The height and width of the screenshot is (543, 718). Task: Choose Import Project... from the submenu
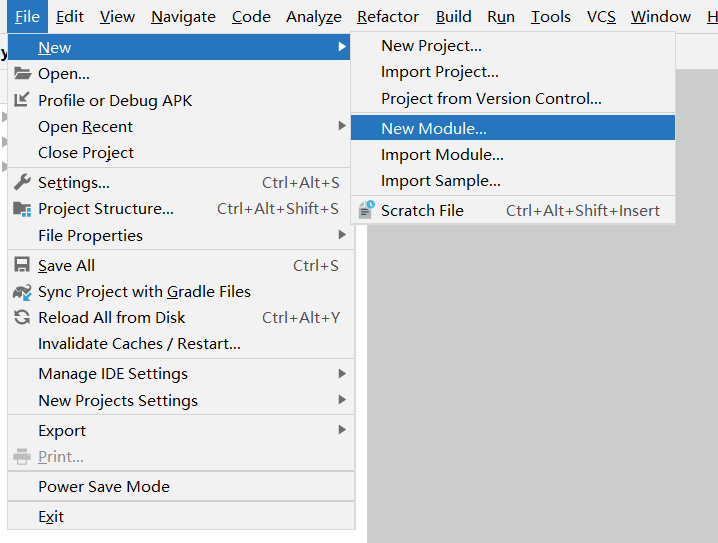[513, 72]
